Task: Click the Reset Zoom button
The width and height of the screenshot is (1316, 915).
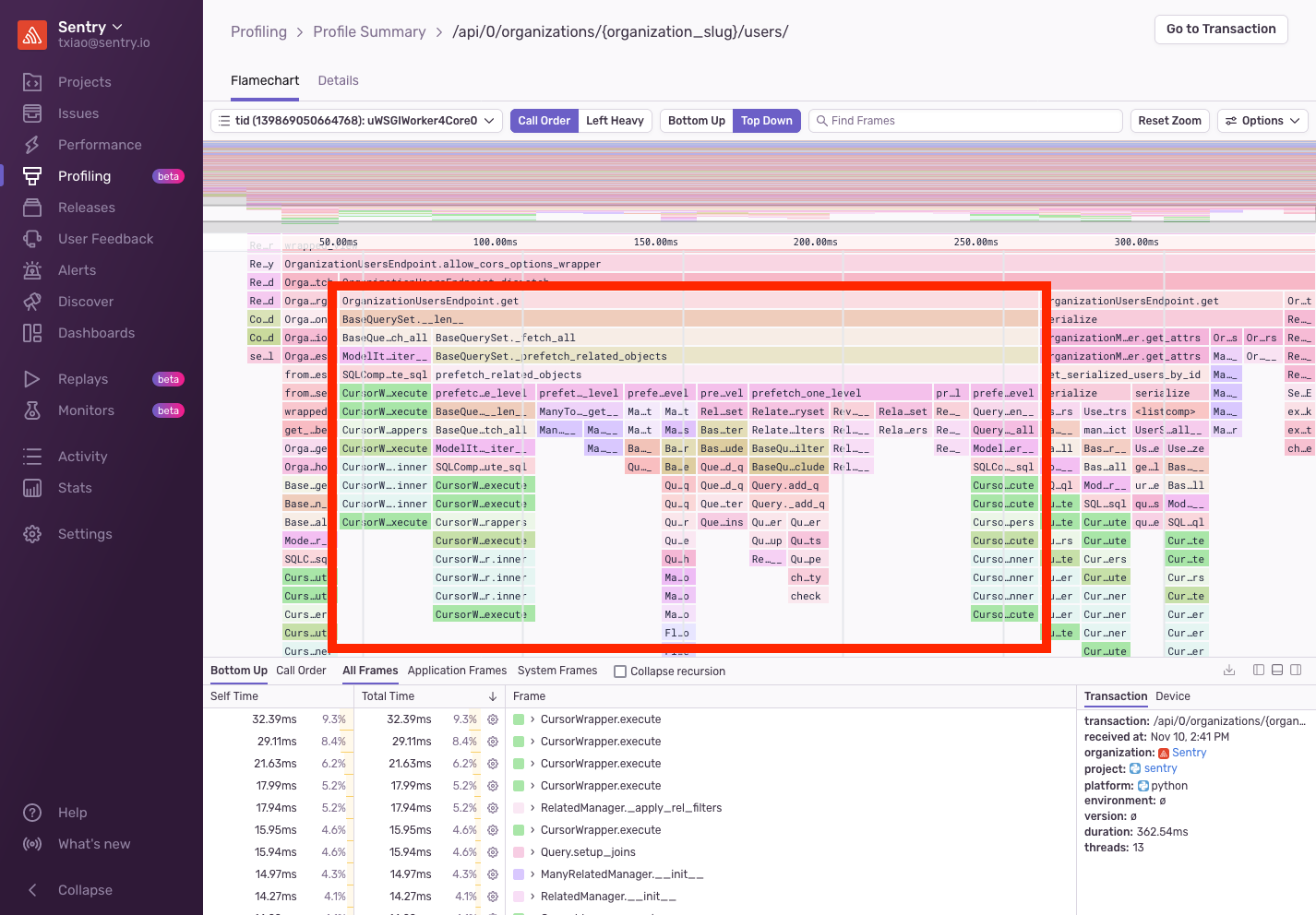Action: pyautogui.click(x=1169, y=121)
